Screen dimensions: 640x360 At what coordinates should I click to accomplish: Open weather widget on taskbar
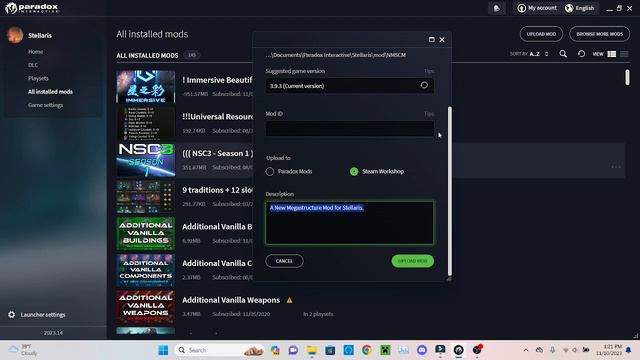(23, 350)
